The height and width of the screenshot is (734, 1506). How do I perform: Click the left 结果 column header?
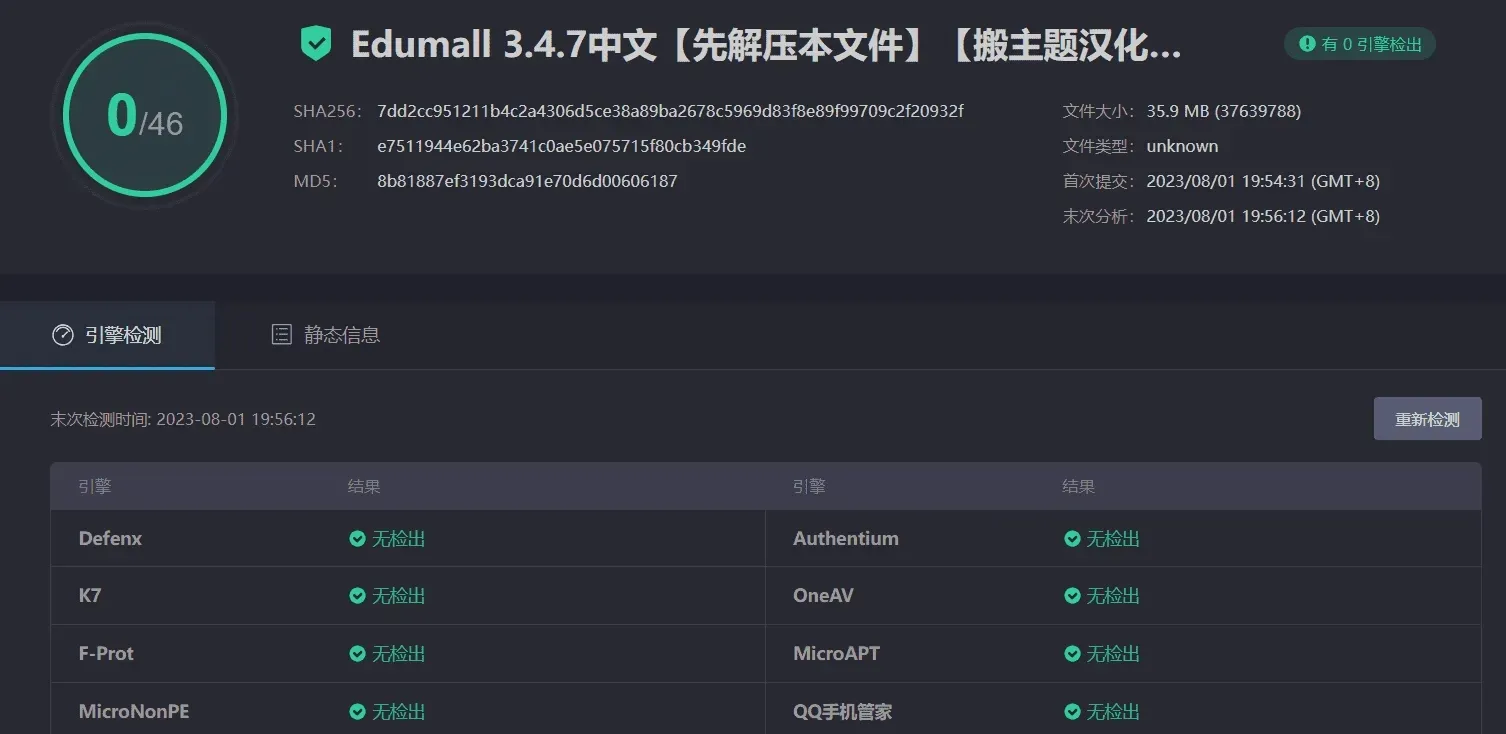coord(364,487)
